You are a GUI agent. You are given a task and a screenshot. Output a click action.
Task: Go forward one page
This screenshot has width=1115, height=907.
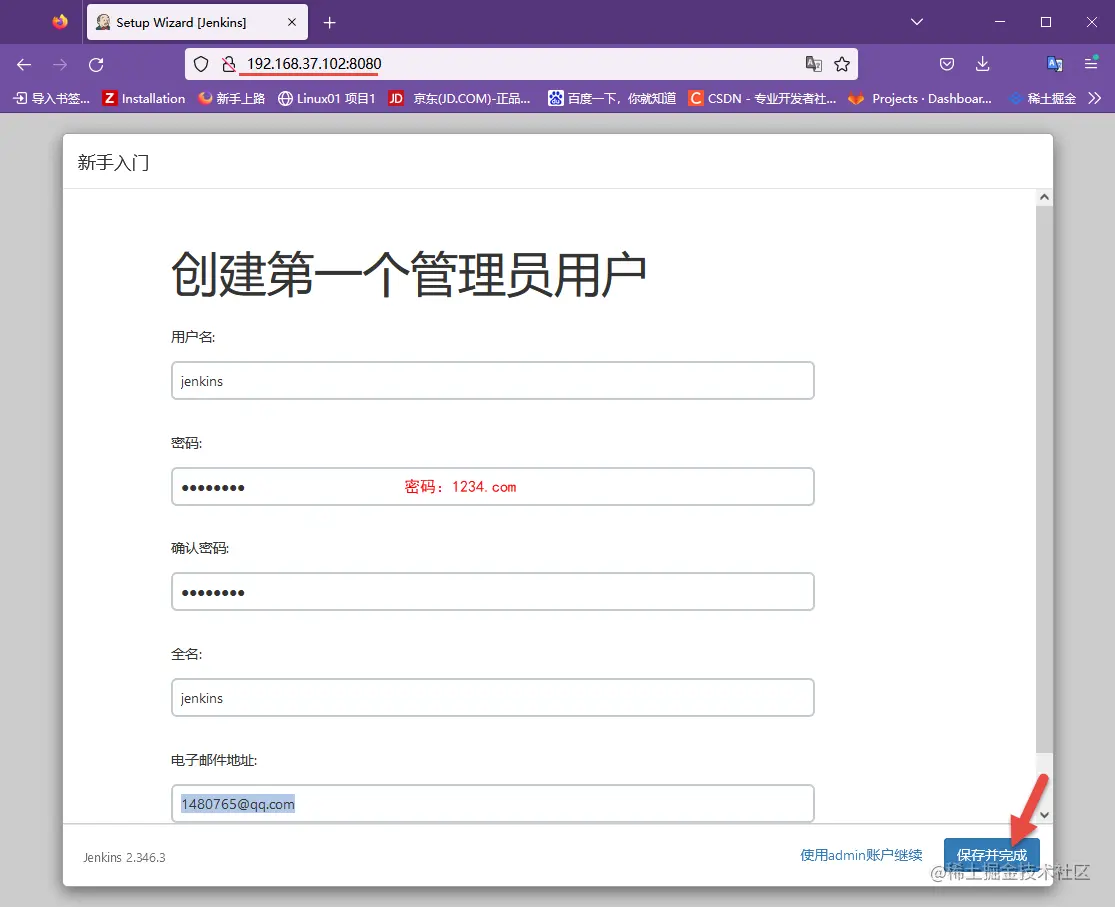point(60,65)
